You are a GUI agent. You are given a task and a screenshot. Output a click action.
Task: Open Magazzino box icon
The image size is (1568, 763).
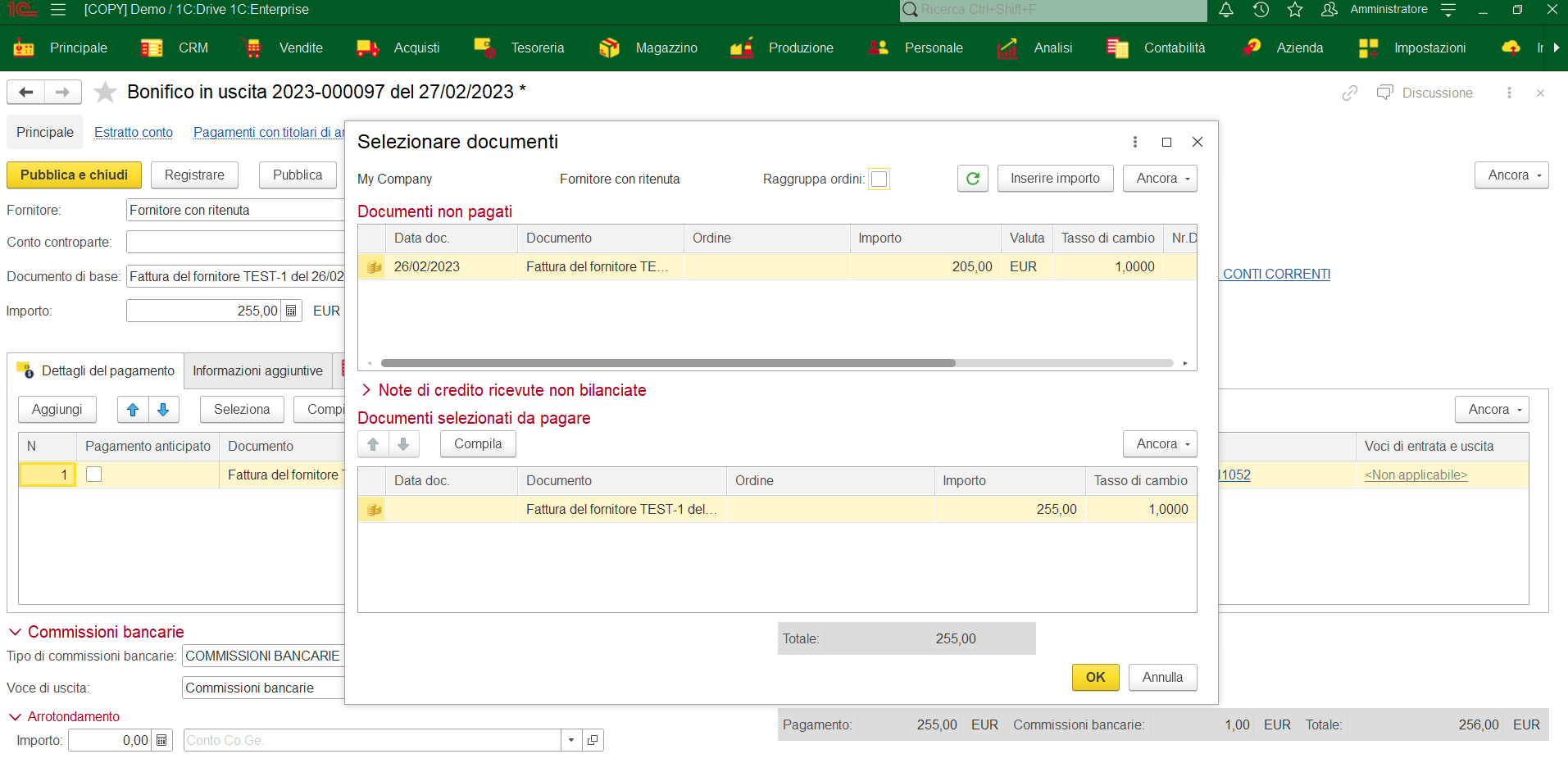pyautogui.click(x=609, y=48)
